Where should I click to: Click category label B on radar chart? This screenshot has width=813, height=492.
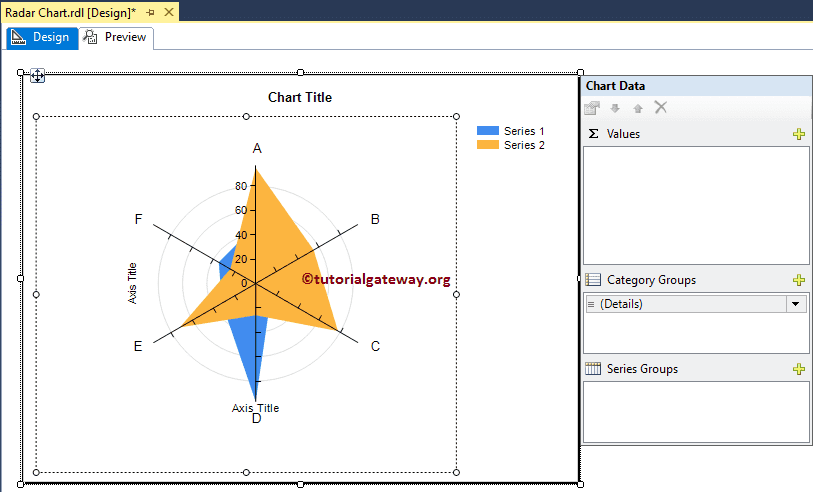(x=375, y=219)
